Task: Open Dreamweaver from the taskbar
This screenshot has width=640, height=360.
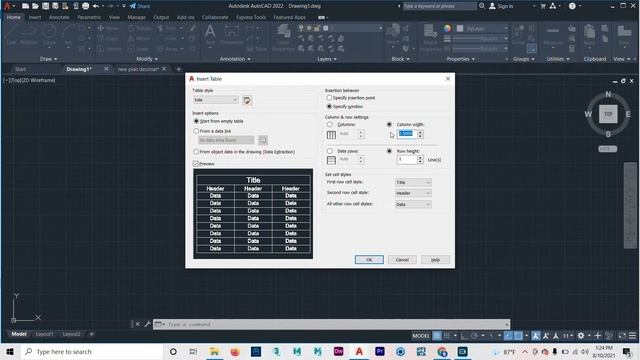Action: pyautogui.click(x=338, y=351)
